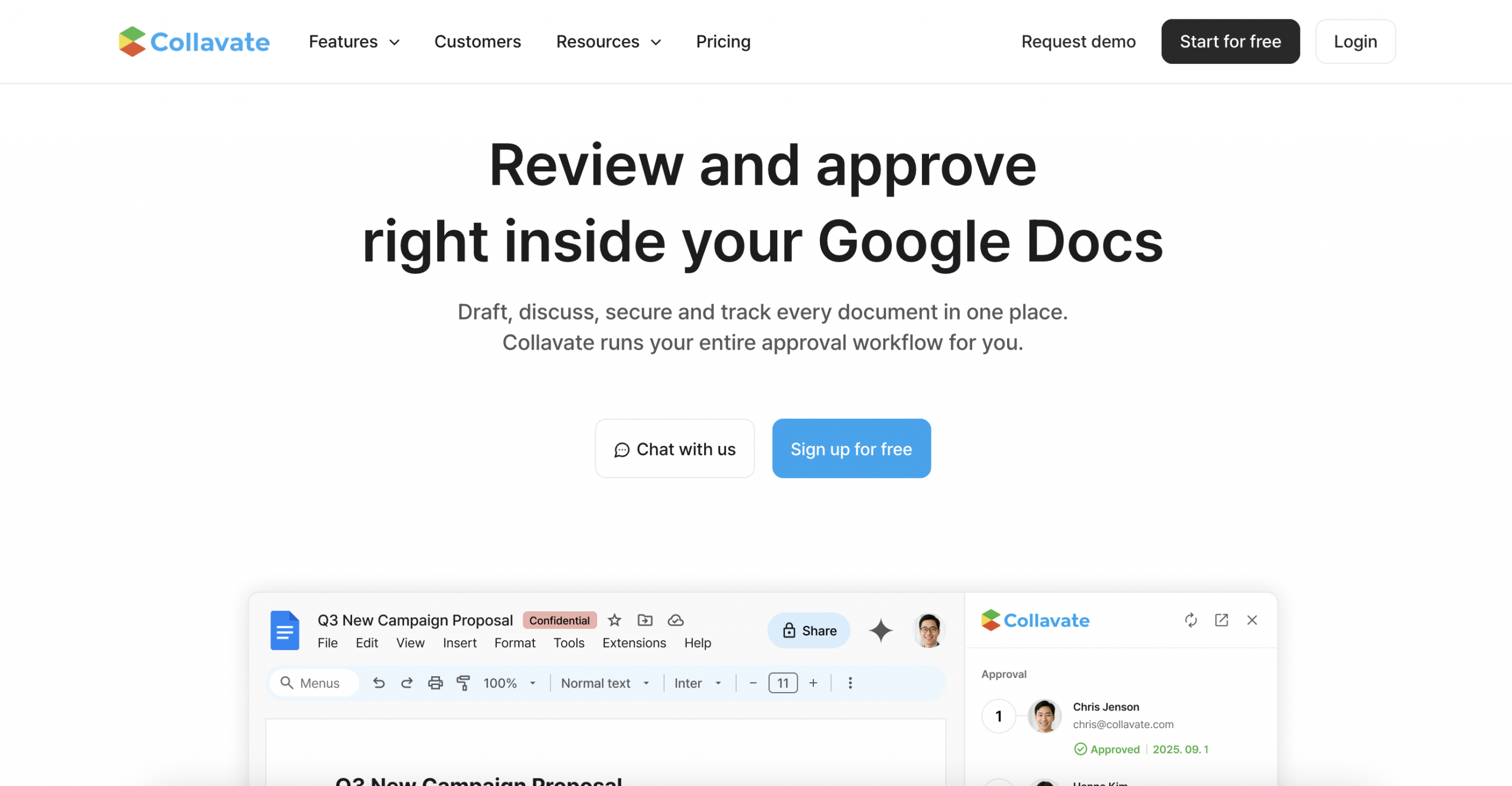Screen dimensions: 1512x786
Task: Click the Menus search field
Action: tap(314, 683)
